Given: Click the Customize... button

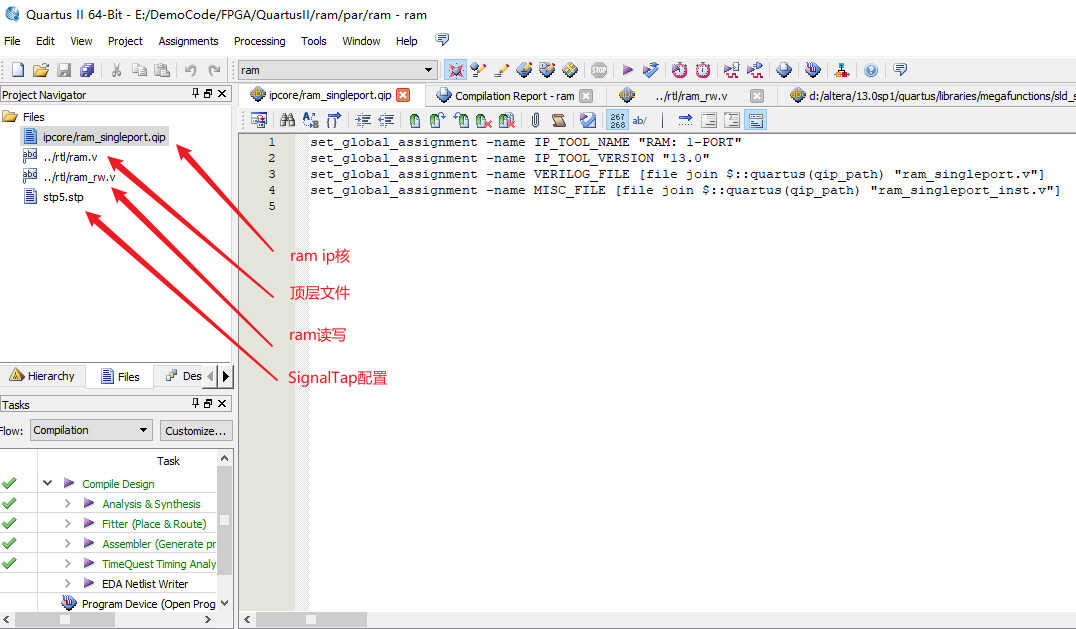Looking at the screenshot, I should (x=196, y=431).
